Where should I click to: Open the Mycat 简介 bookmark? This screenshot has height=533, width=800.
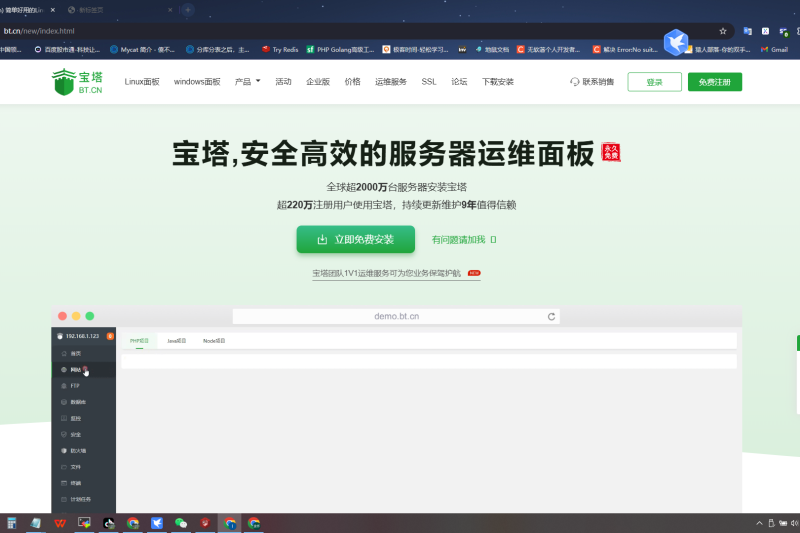(x=142, y=49)
